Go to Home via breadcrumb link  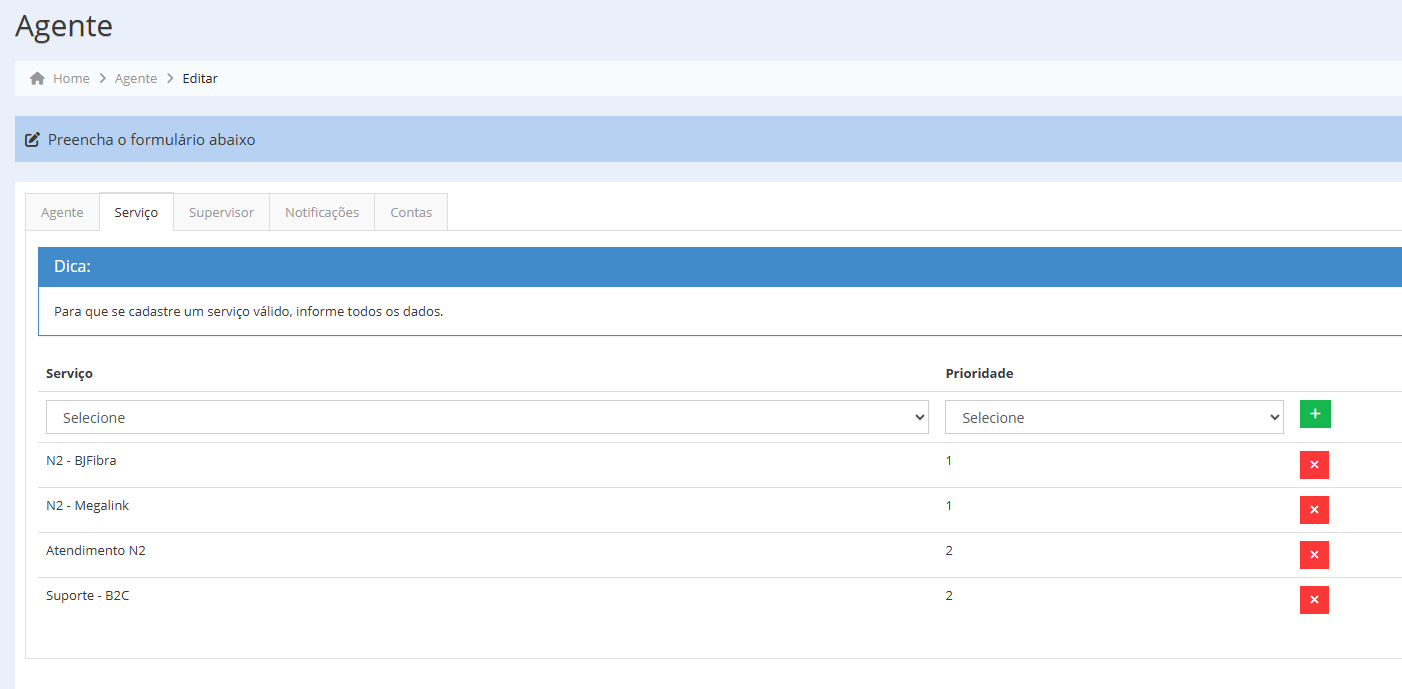point(71,78)
